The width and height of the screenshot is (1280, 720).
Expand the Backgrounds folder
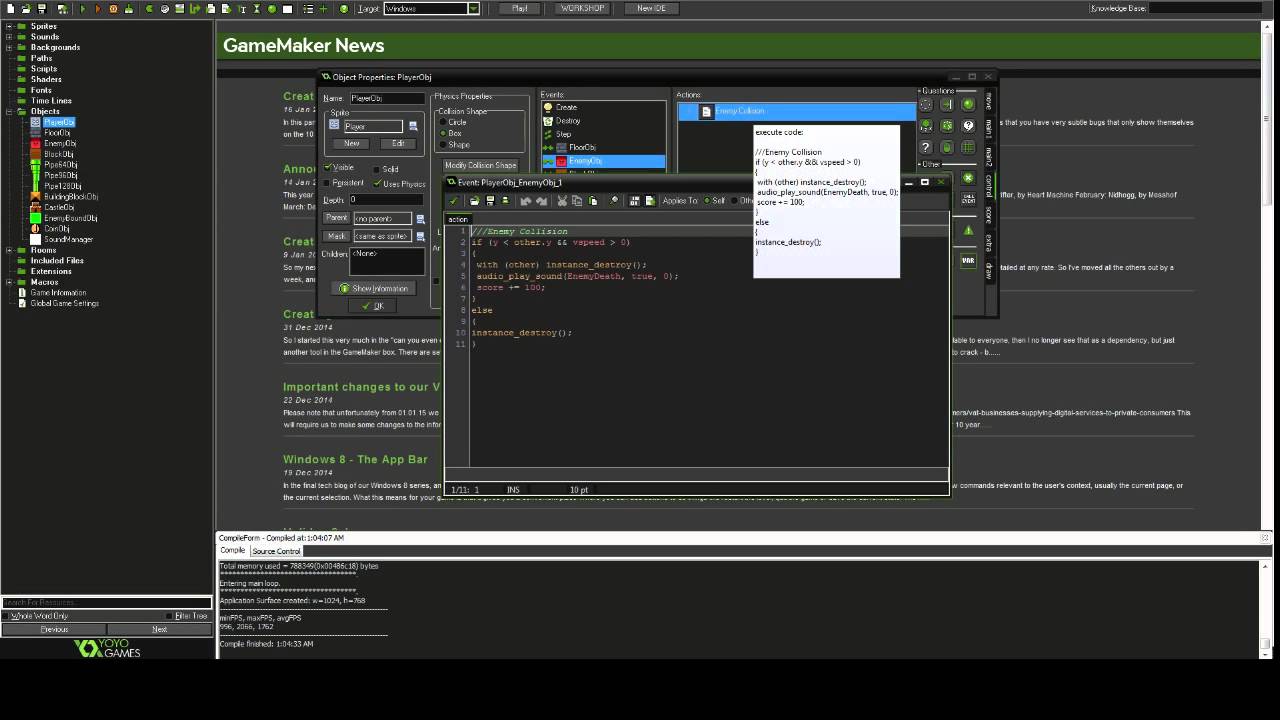[9, 47]
